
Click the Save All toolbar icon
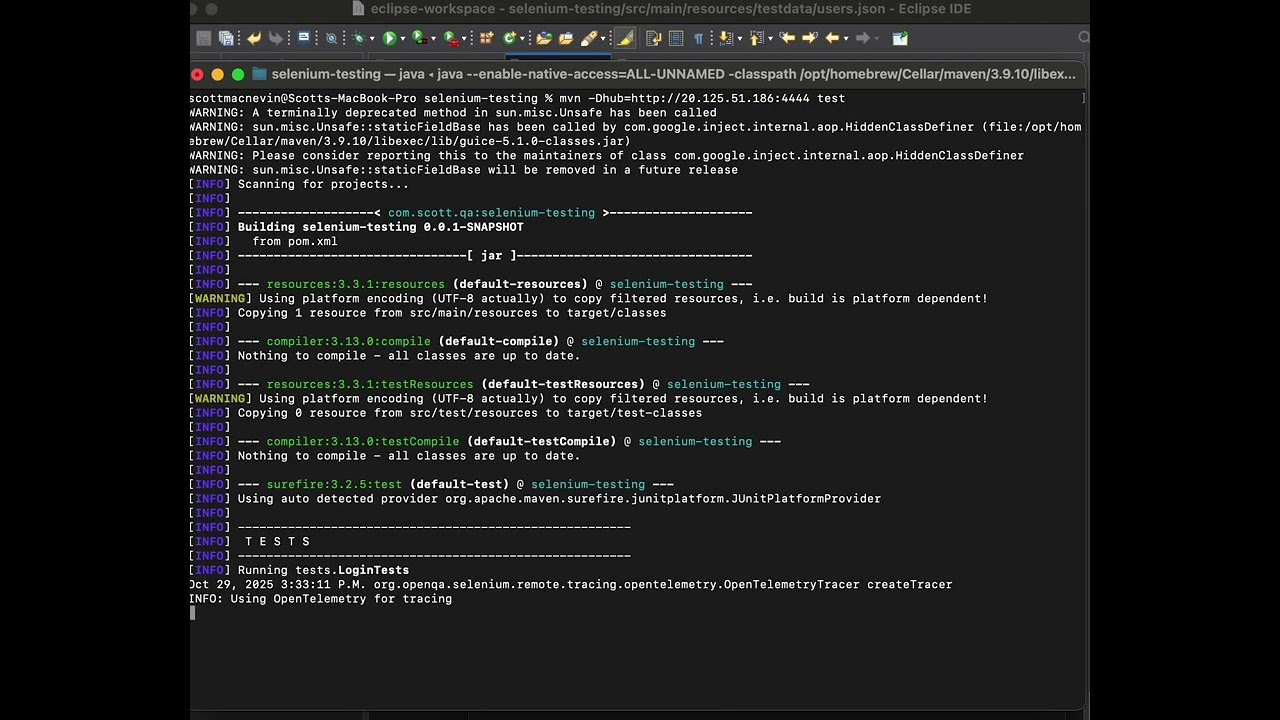(x=226, y=38)
